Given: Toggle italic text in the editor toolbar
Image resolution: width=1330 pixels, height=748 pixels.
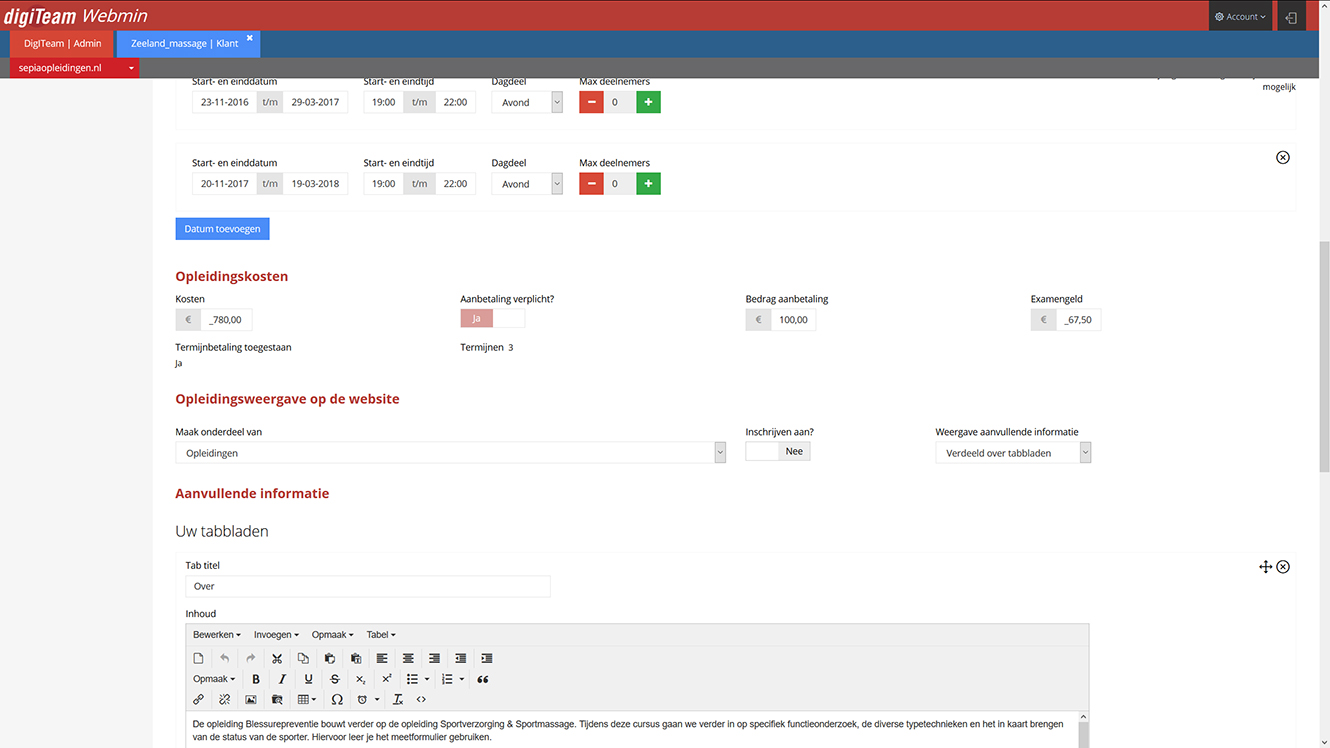Looking at the screenshot, I should point(282,679).
